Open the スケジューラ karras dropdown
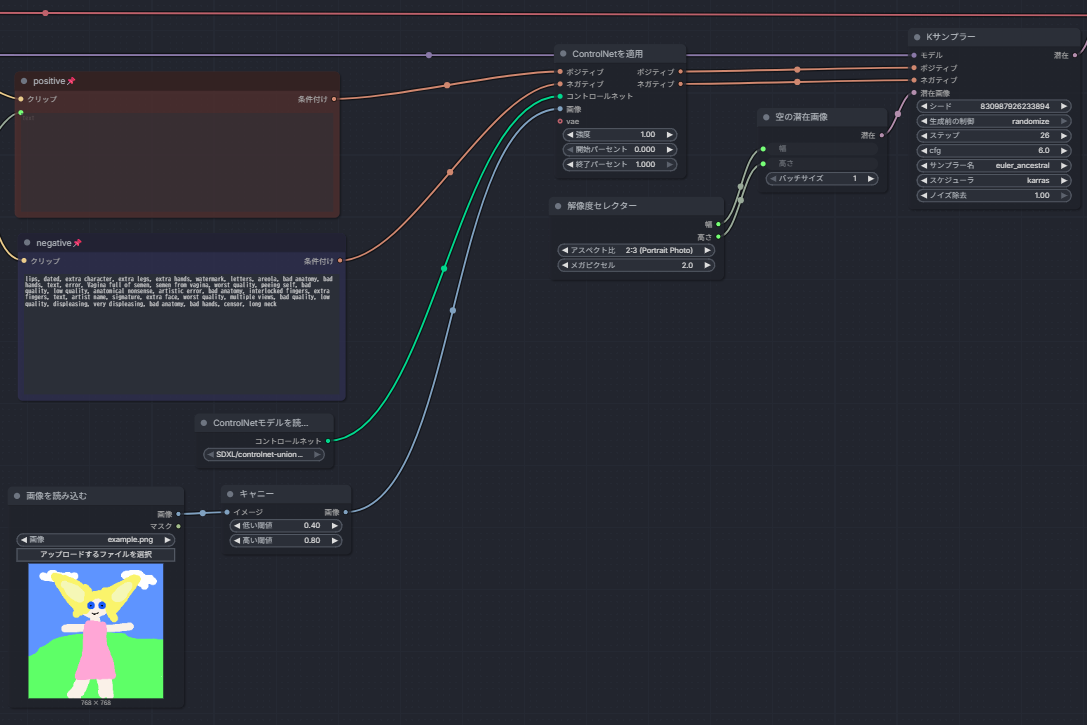The image size is (1087, 725). click(x=993, y=181)
